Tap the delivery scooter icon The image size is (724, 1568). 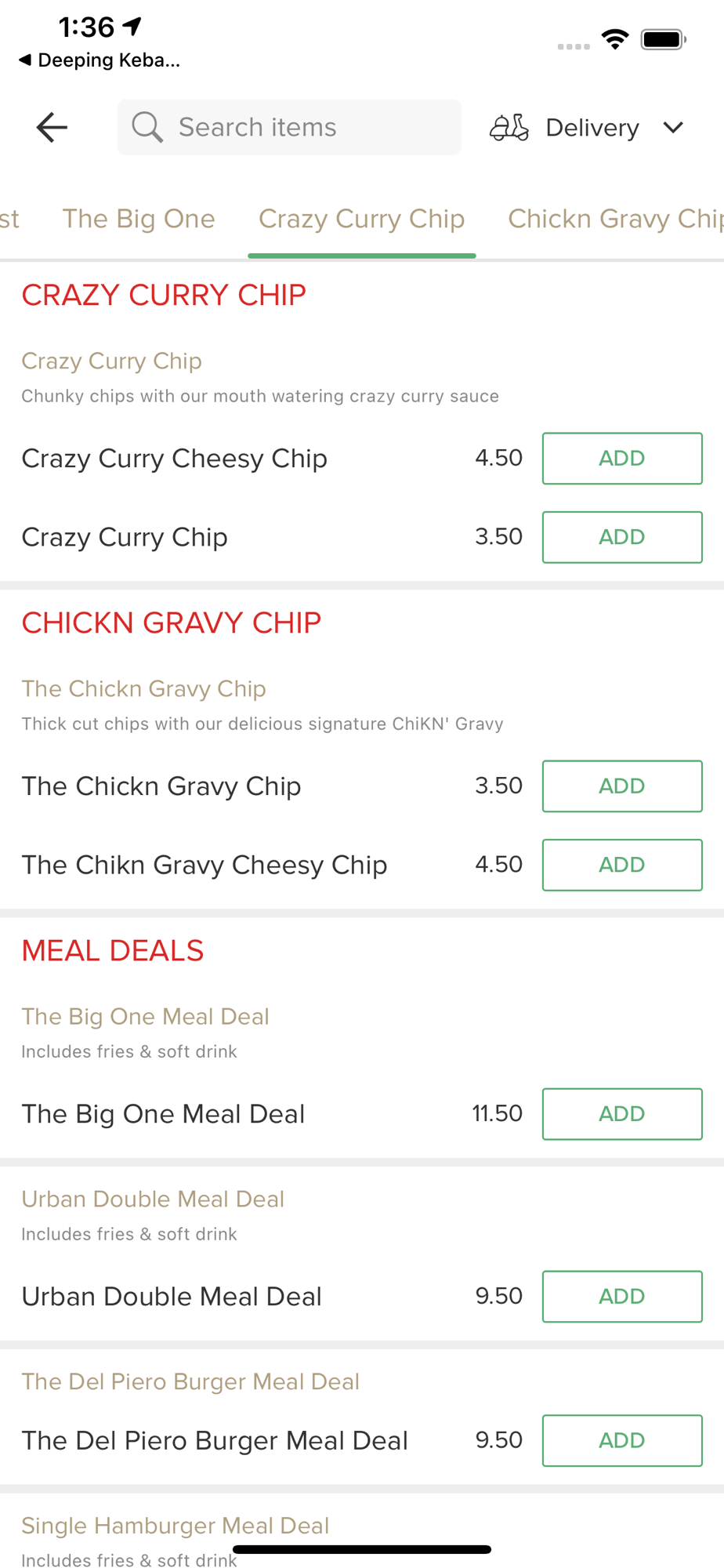pyautogui.click(x=509, y=127)
